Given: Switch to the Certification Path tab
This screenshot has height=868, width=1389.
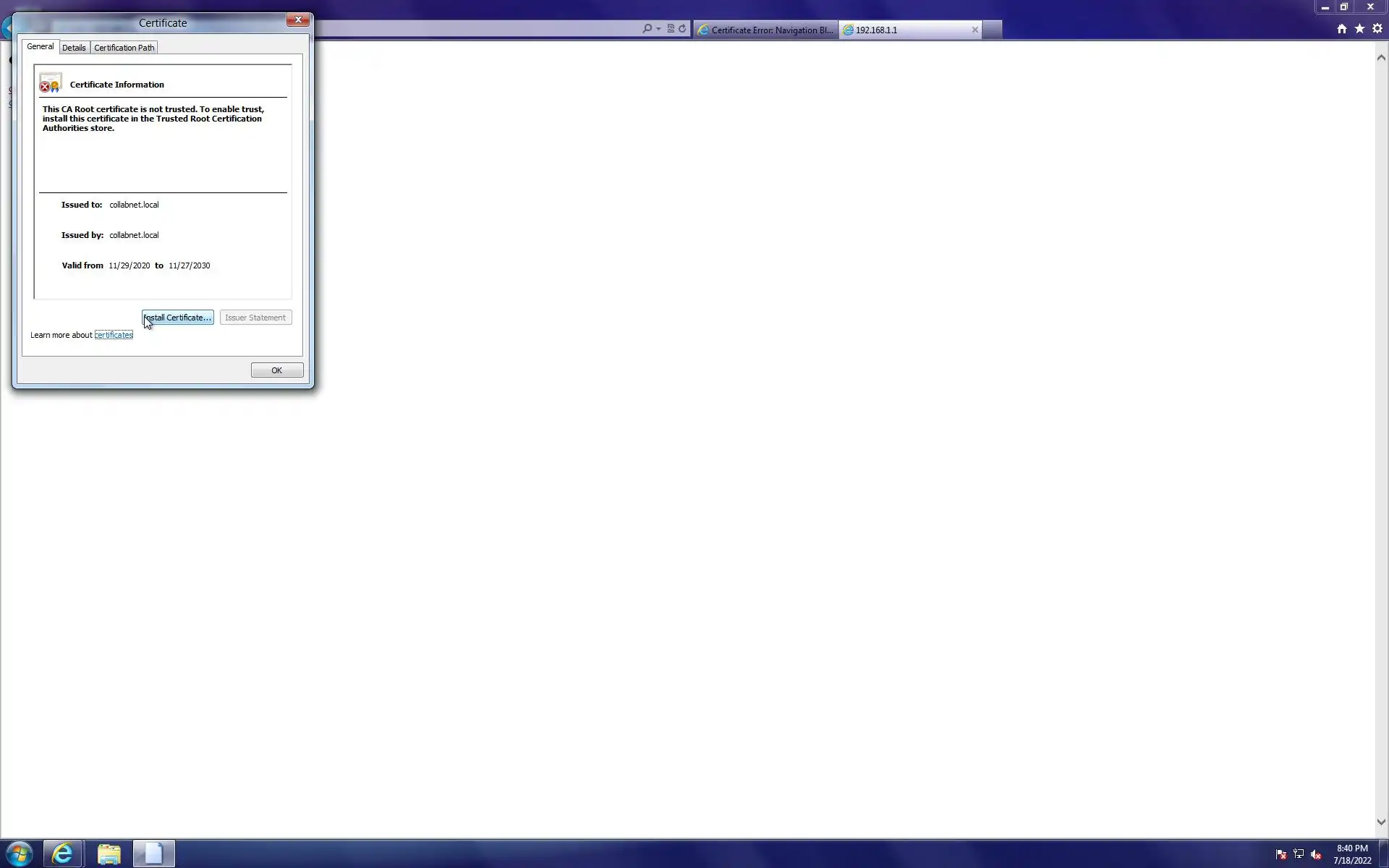Looking at the screenshot, I should click(x=124, y=48).
